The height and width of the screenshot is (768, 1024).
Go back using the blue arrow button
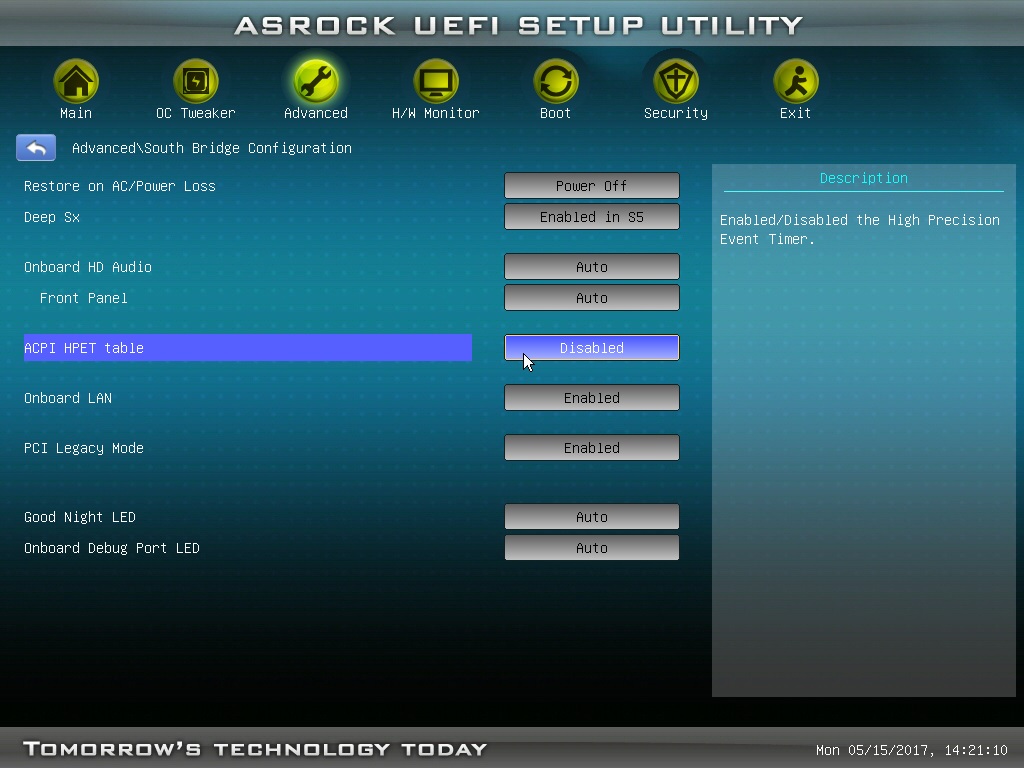[36, 148]
